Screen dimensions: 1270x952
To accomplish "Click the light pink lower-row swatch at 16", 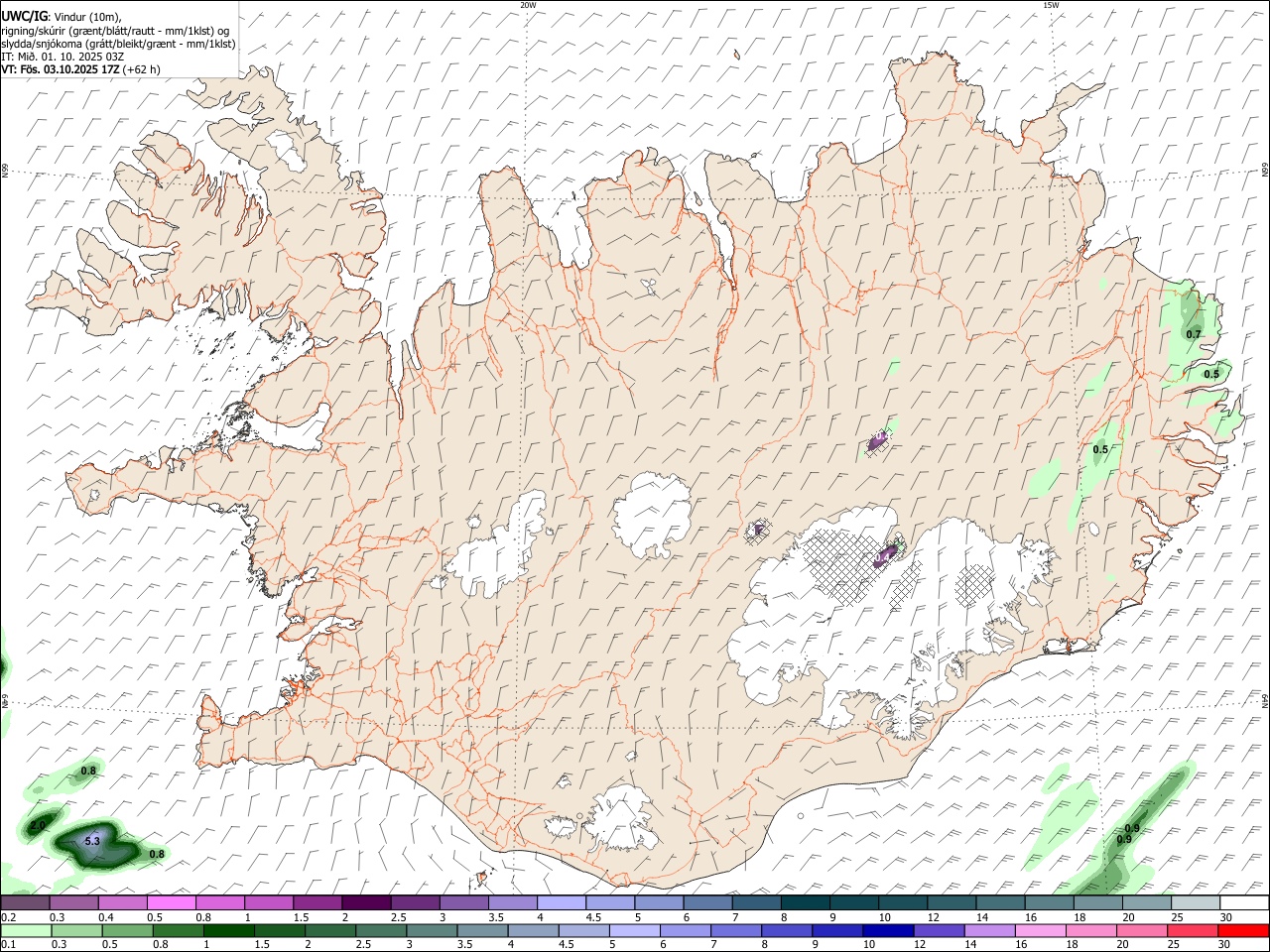I will (x=1041, y=930).
